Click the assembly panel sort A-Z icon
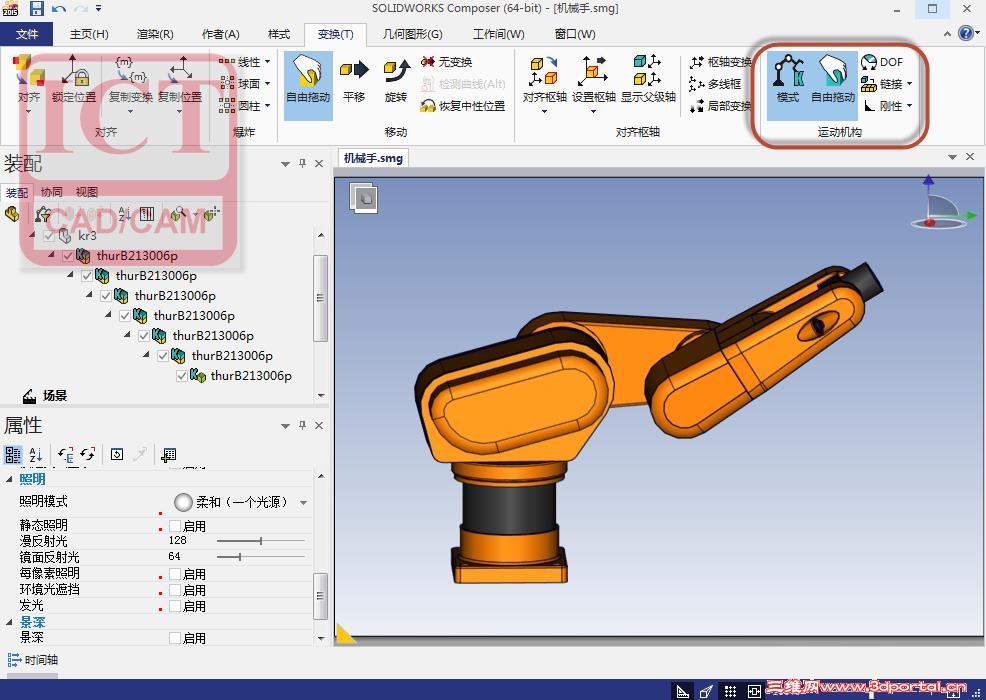Screen dimensions: 986x700 pyautogui.click(x=125, y=214)
